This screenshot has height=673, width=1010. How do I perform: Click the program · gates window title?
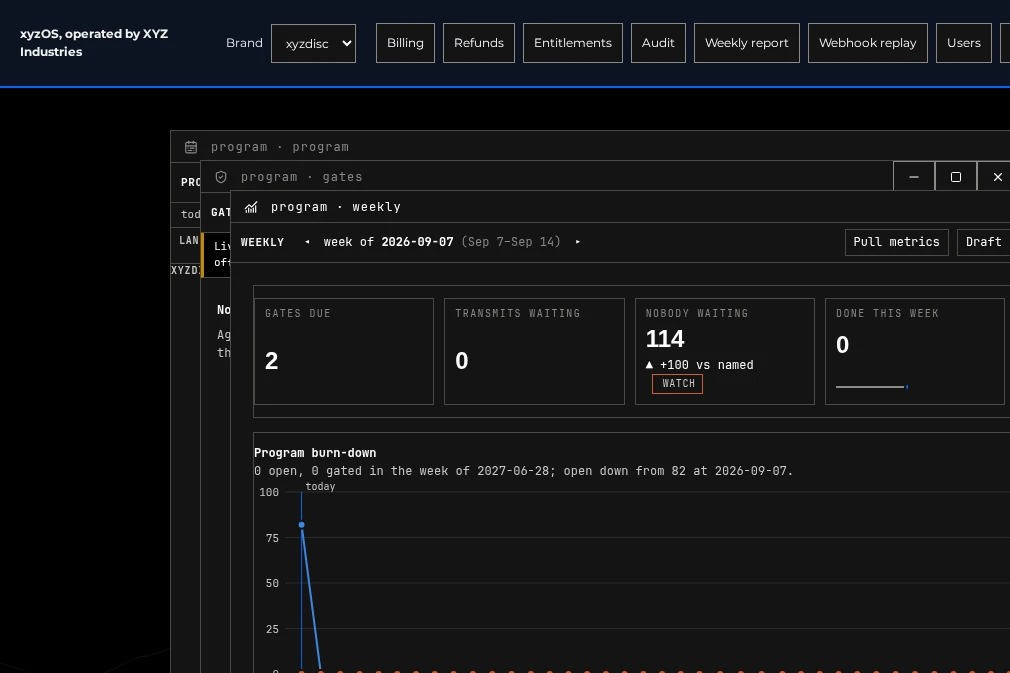tap(301, 176)
